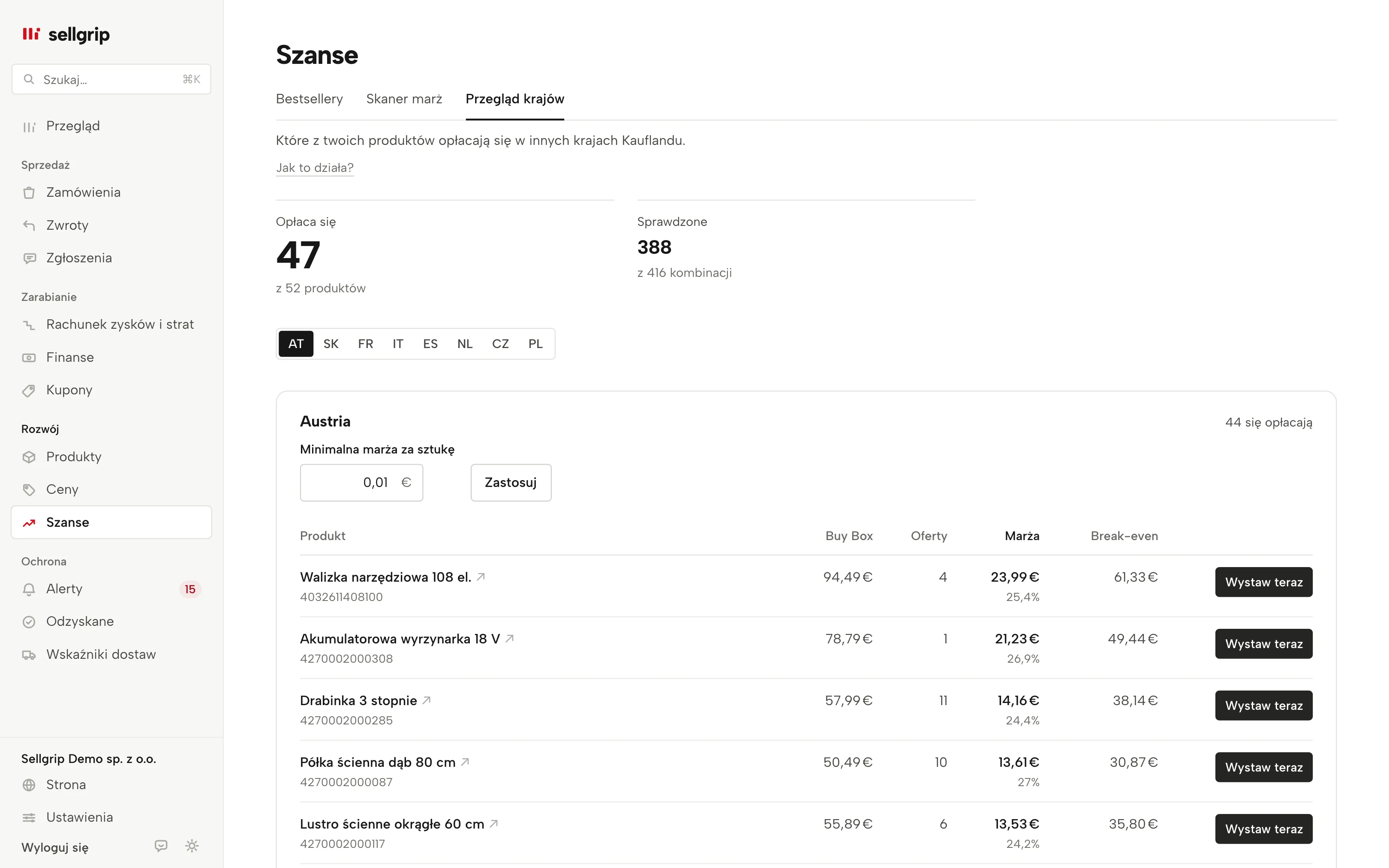Viewport: 1389px width, 868px height.
Task: Focus the Minimalna marża input field
Action: point(361,482)
